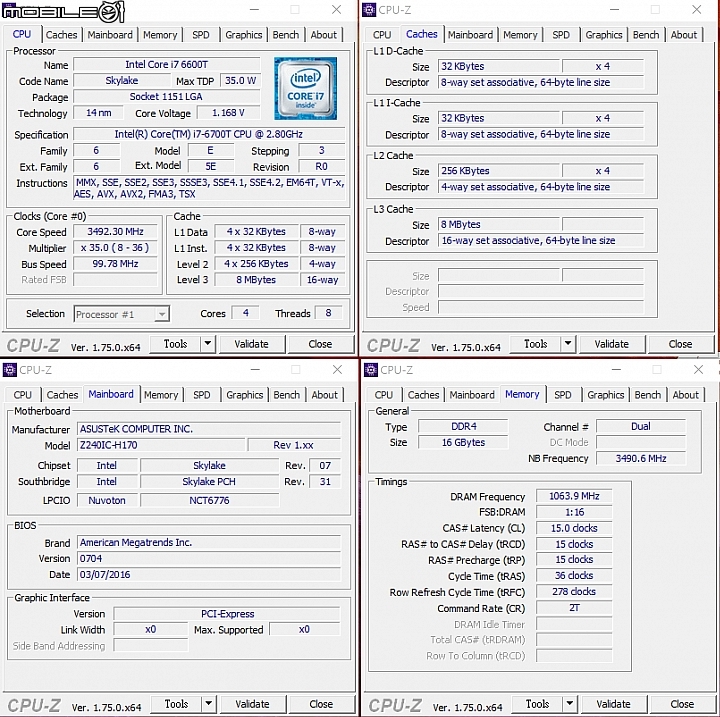Close the Mainboard window via title bar X
720x717 pixels.
click(338, 370)
